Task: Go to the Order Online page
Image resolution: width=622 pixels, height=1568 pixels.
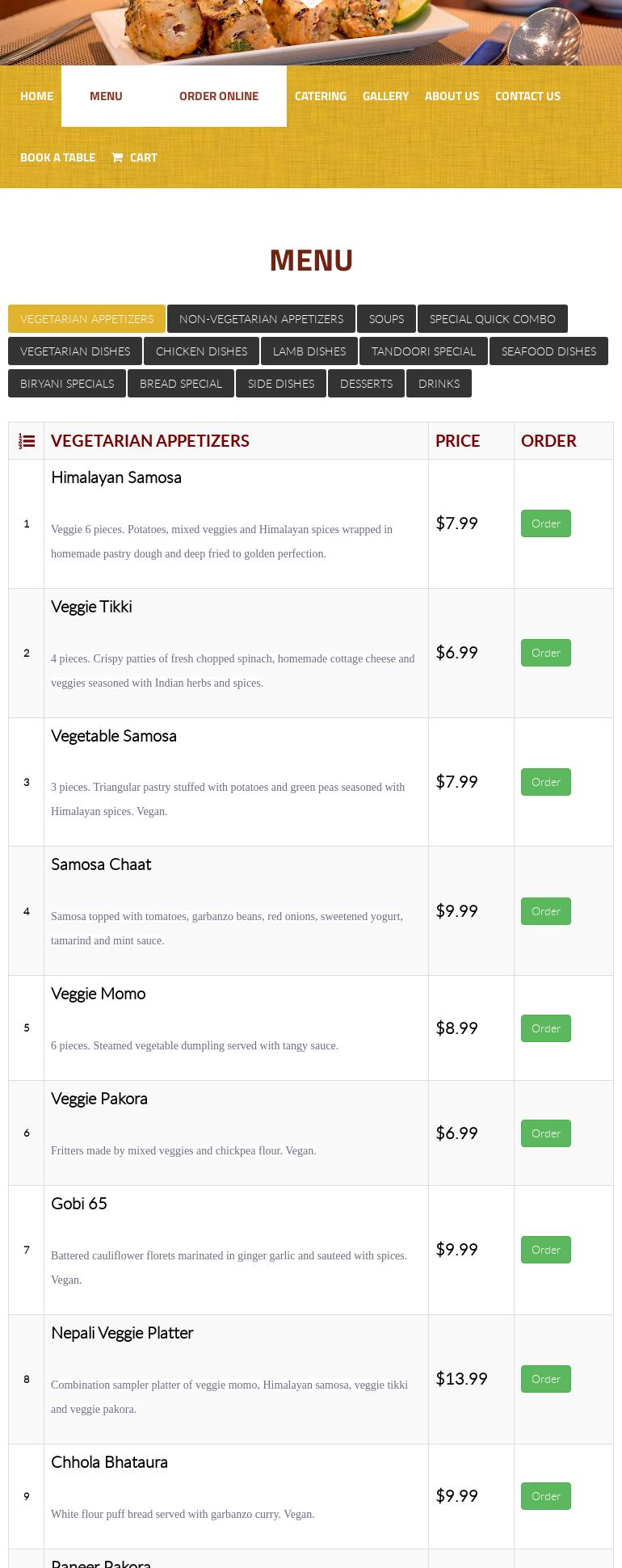Action: [x=219, y=96]
